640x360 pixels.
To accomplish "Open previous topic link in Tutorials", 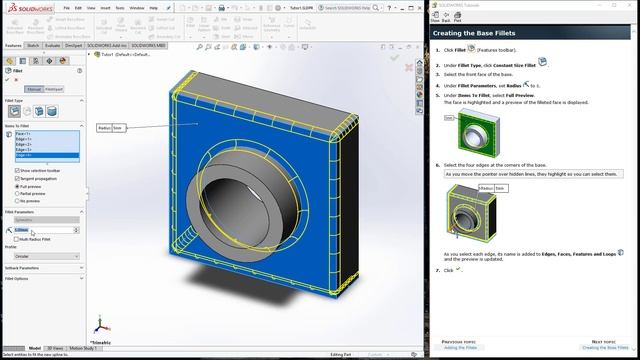I will pos(460,348).
